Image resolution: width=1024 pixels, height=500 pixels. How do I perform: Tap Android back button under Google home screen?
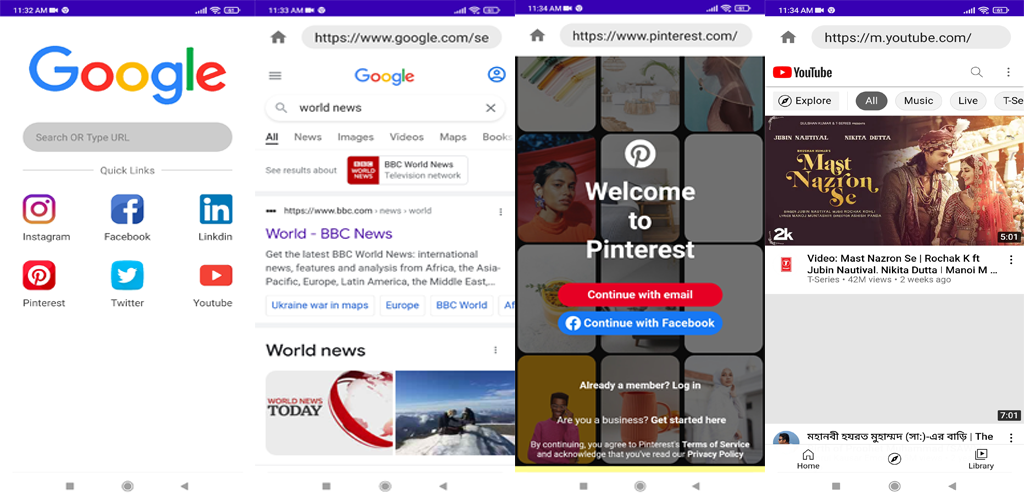pos(184,486)
